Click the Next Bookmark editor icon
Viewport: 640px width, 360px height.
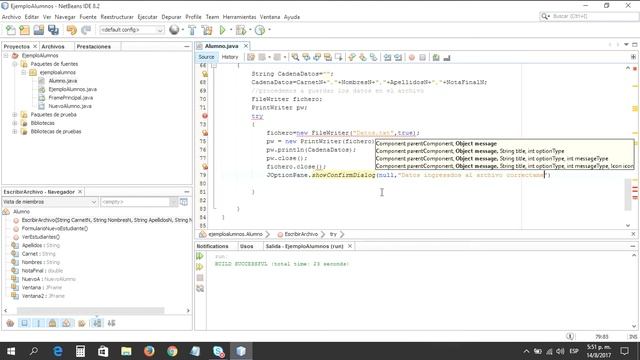(362, 58)
